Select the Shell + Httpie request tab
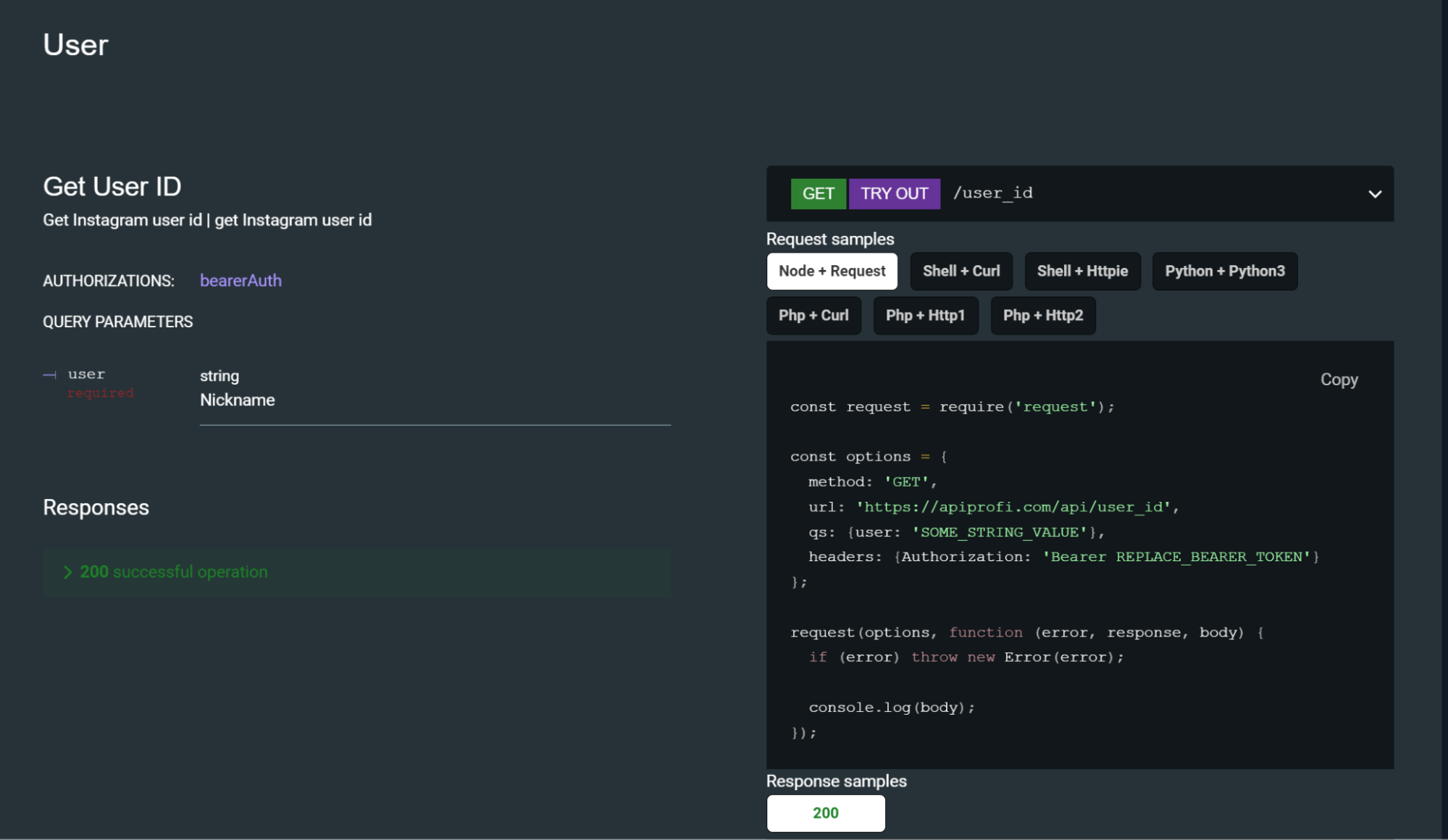 [x=1083, y=271]
